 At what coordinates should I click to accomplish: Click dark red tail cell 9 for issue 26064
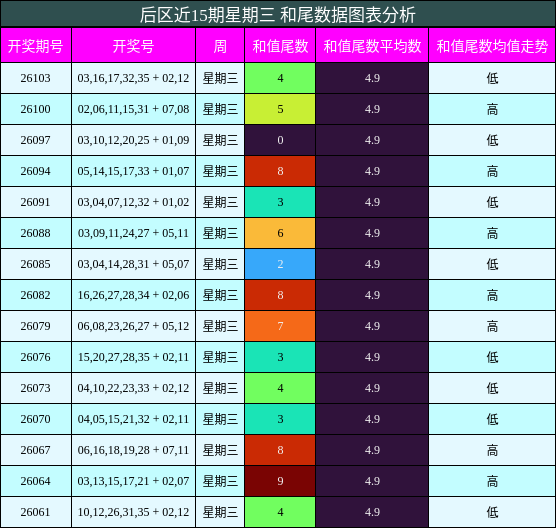click(280, 481)
